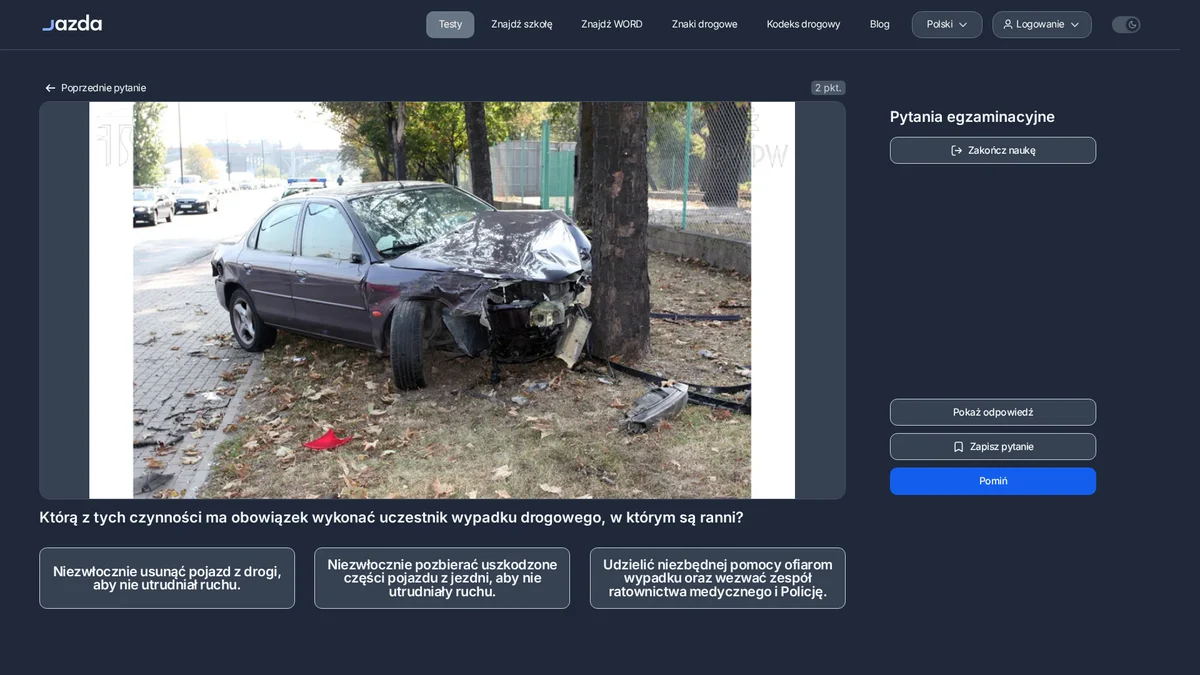The height and width of the screenshot is (675, 1200).
Task: Click the chevron on Polski dropdown
Action: (963, 25)
